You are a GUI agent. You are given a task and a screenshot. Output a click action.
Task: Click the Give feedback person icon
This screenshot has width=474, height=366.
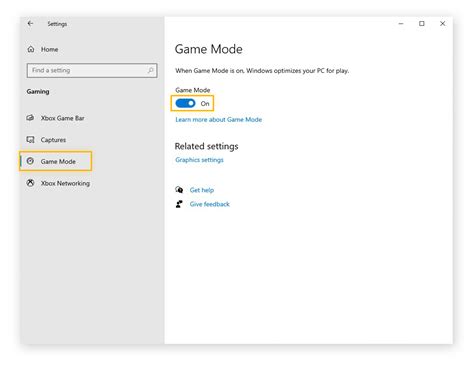click(x=179, y=204)
